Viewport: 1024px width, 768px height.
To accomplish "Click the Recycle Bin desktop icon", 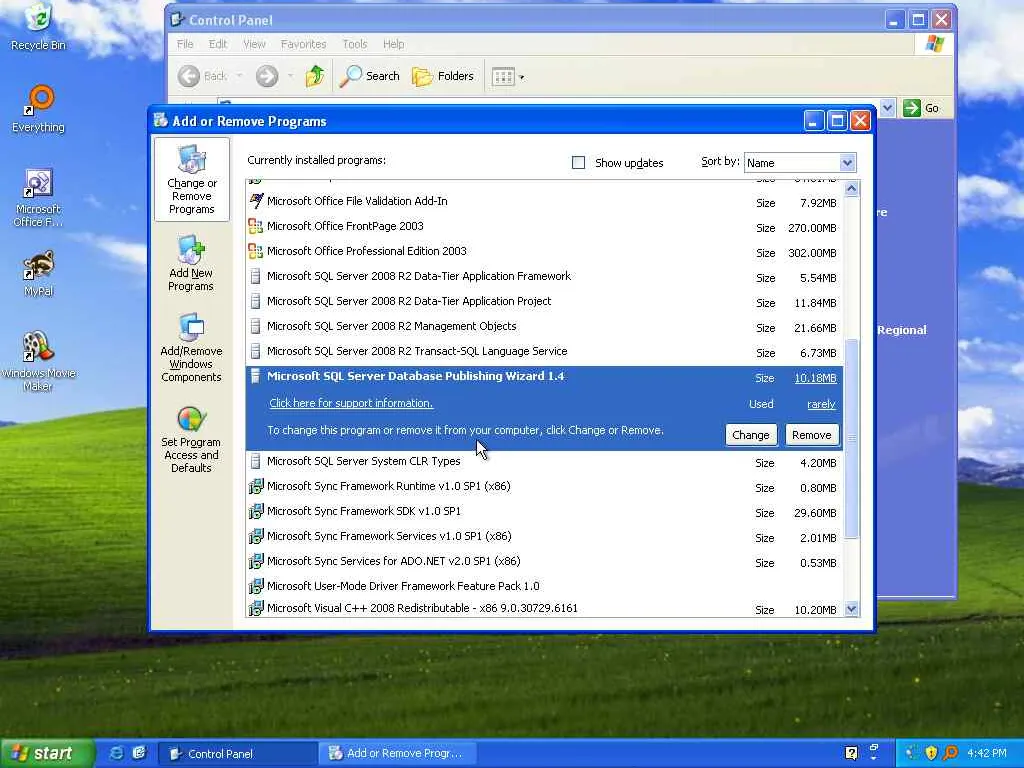I will coord(39,26).
